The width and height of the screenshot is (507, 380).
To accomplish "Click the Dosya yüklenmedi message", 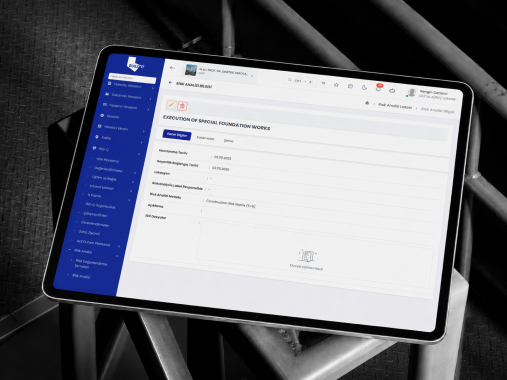I will click(306, 267).
